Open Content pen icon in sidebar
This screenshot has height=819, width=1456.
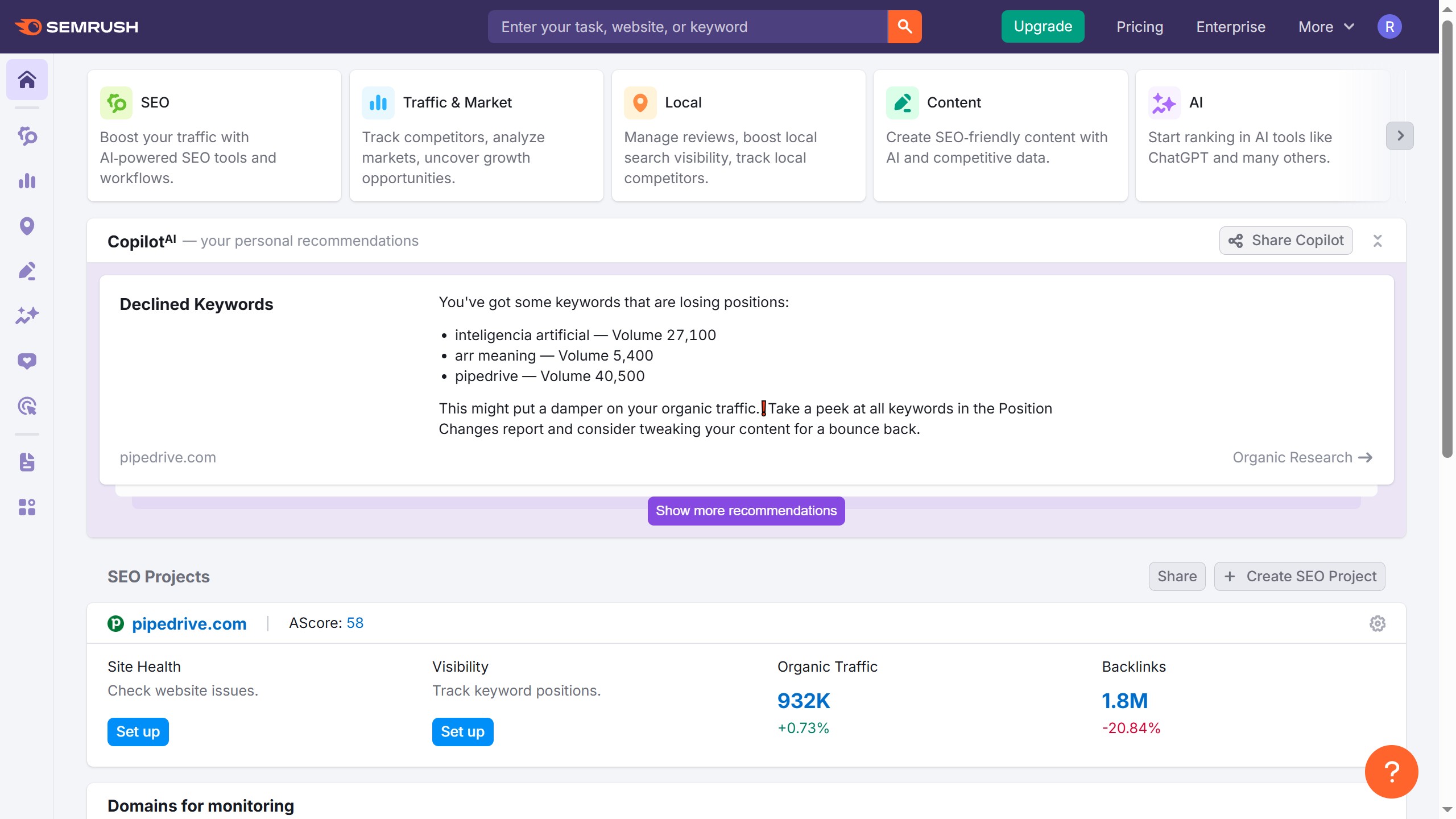(27, 271)
